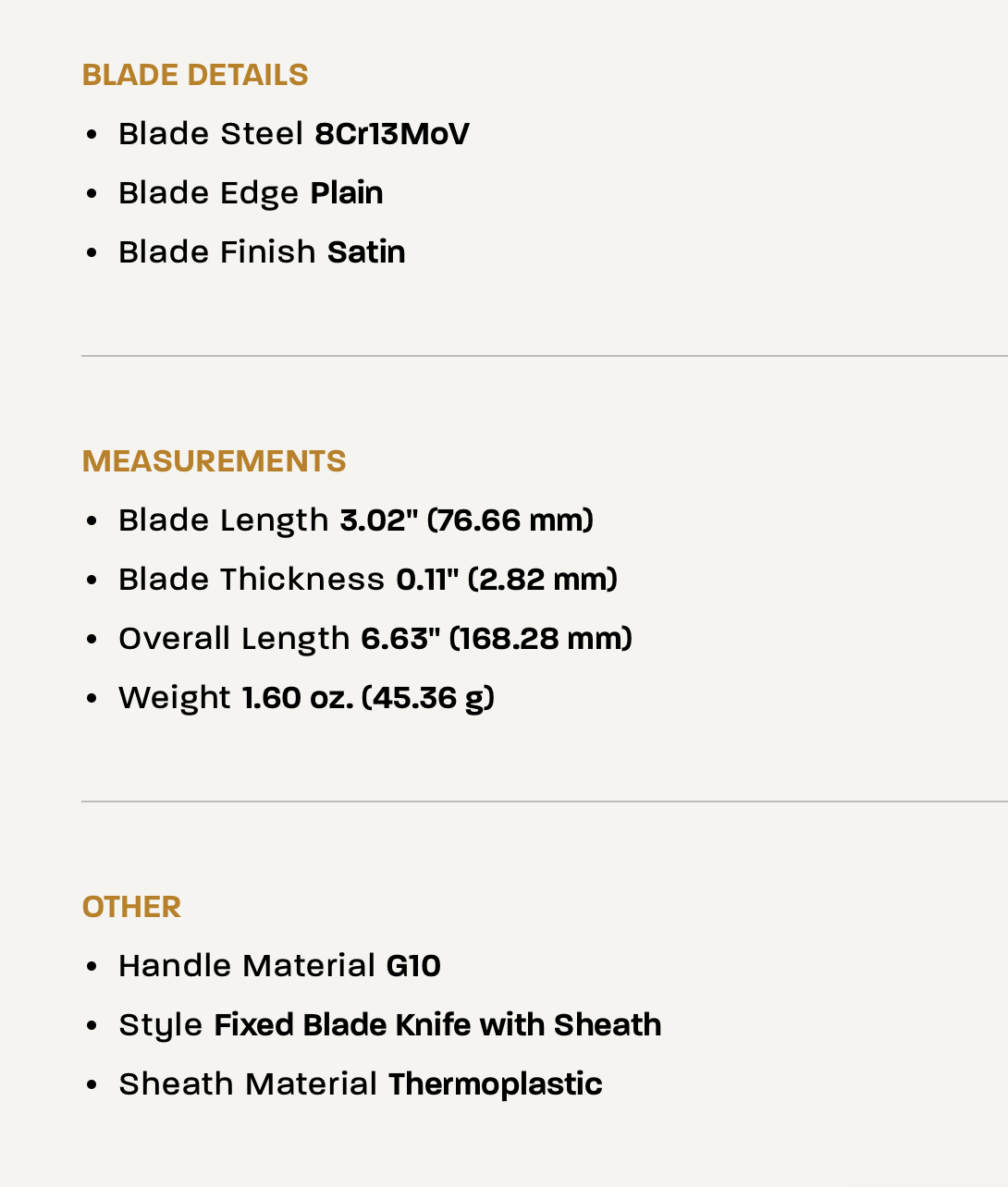Select the G10 handle material value

[x=413, y=966]
